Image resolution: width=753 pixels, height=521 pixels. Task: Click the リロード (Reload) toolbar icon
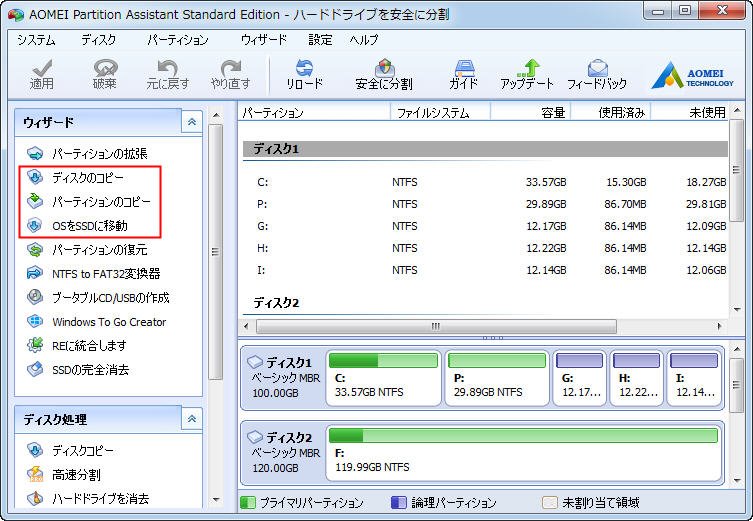click(x=304, y=74)
